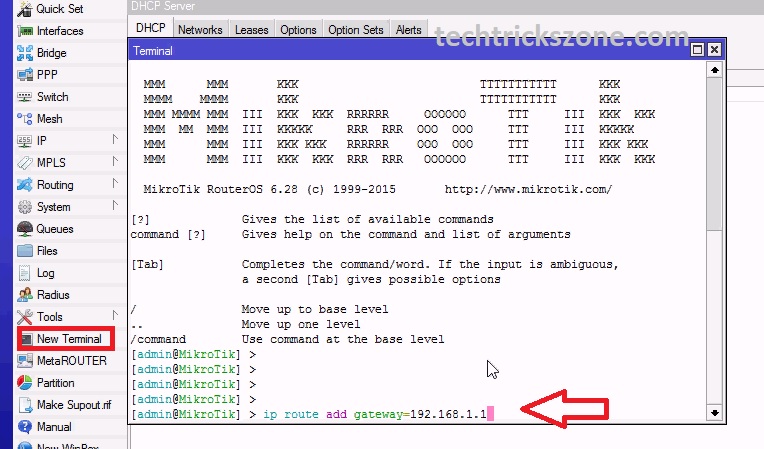764x449 pixels.
Task: Expand the System submenu arrow
Action: tap(115, 207)
